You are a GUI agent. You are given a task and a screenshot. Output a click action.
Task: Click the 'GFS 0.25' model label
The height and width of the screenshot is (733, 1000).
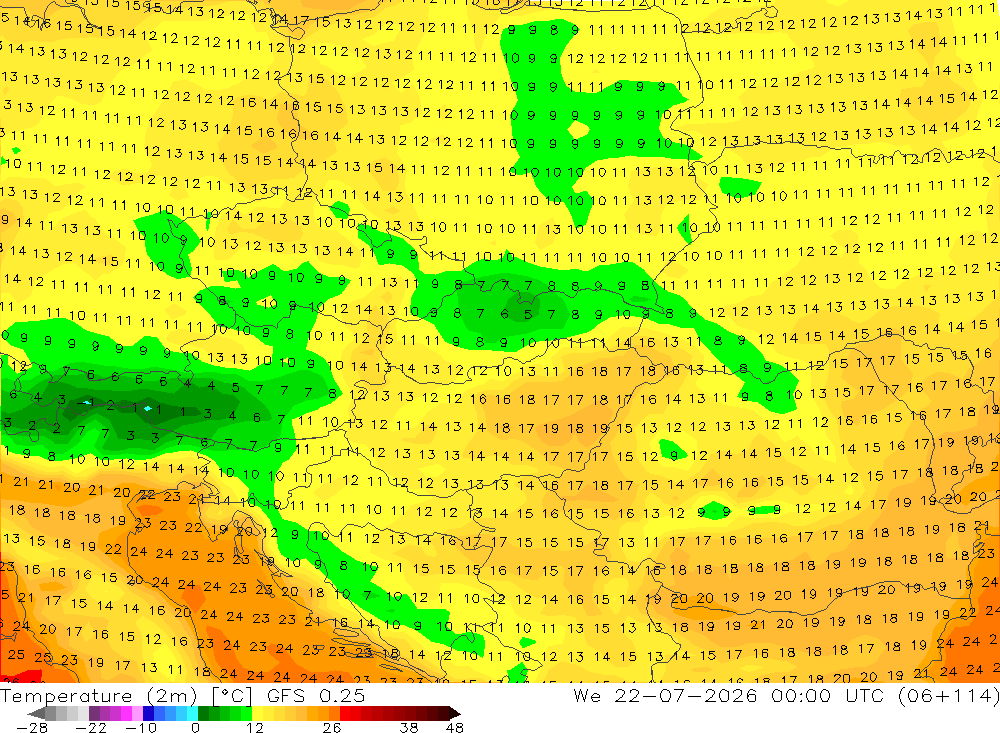[316, 696]
